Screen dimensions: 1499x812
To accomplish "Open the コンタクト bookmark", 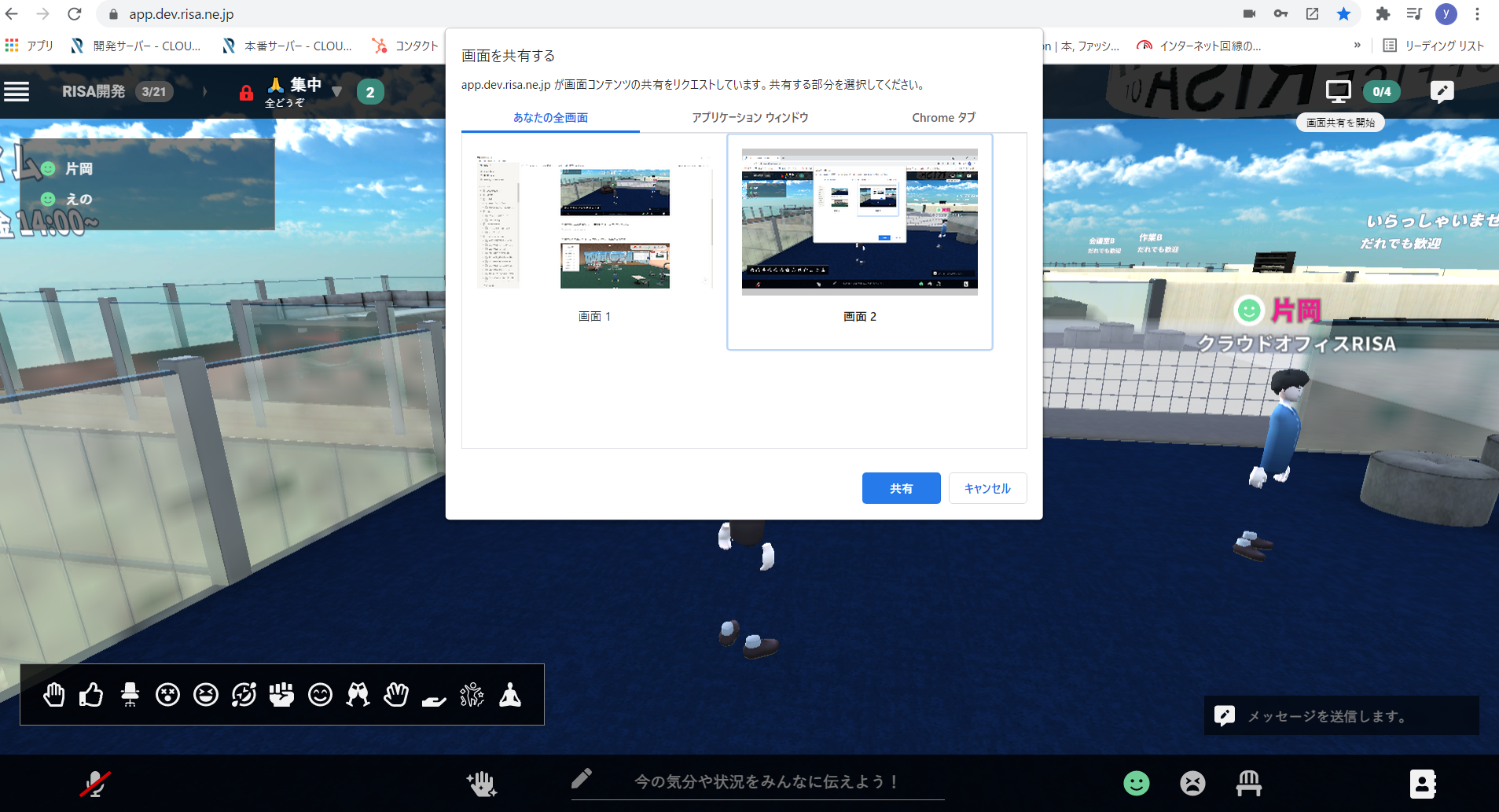I will click(406, 46).
